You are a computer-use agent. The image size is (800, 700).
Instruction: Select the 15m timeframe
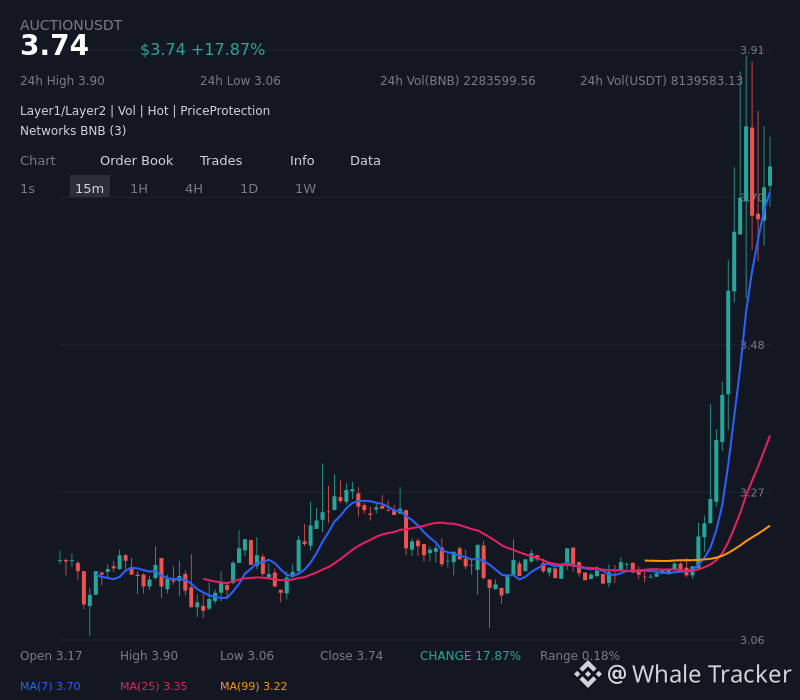tap(90, 187)
